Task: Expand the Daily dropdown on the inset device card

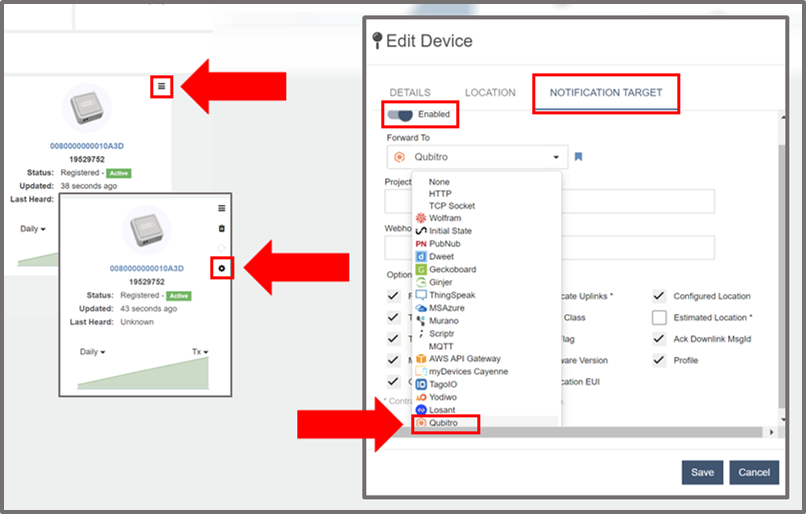Action: [93, 352]
